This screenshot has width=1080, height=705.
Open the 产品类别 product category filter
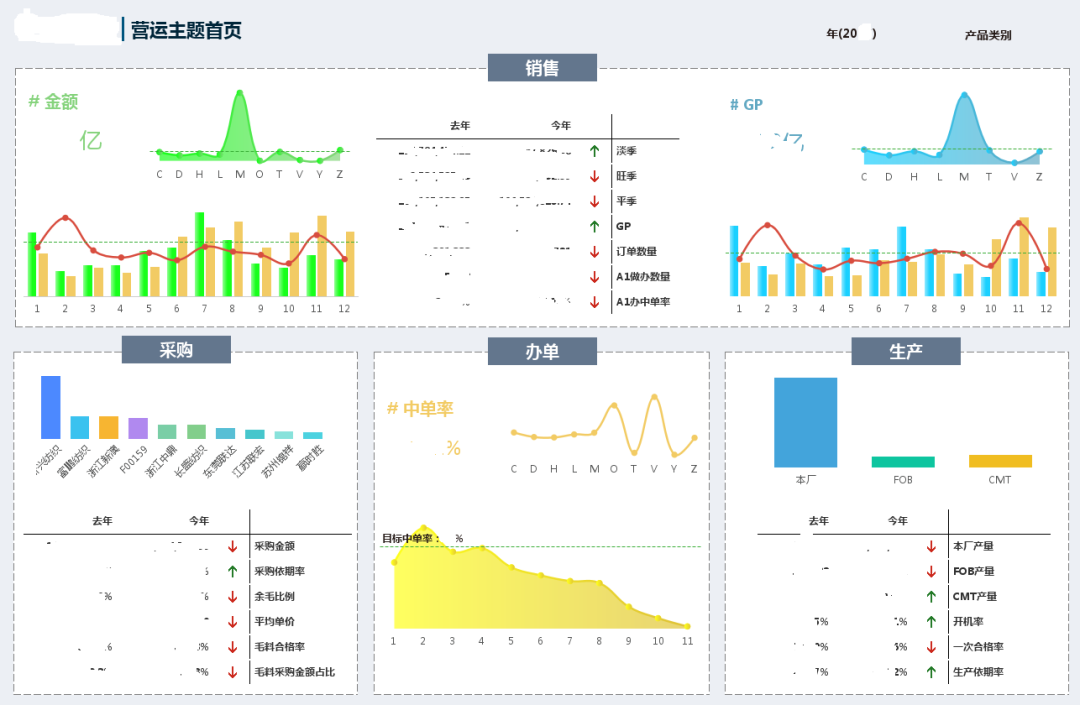point(988,35)
